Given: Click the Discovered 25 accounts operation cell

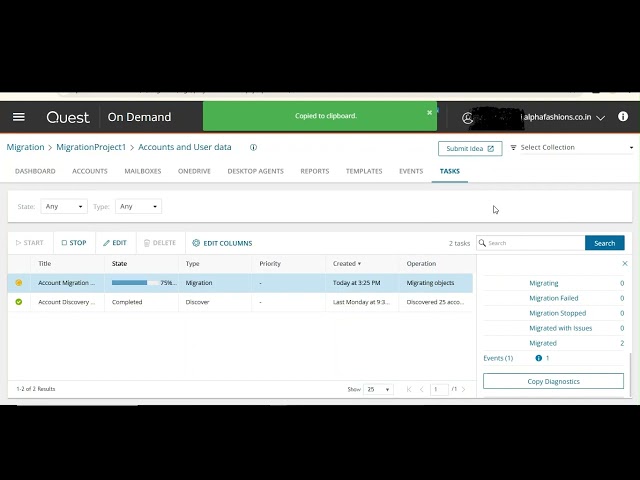Looking at the screenshot, I should [x=435, y=302].
